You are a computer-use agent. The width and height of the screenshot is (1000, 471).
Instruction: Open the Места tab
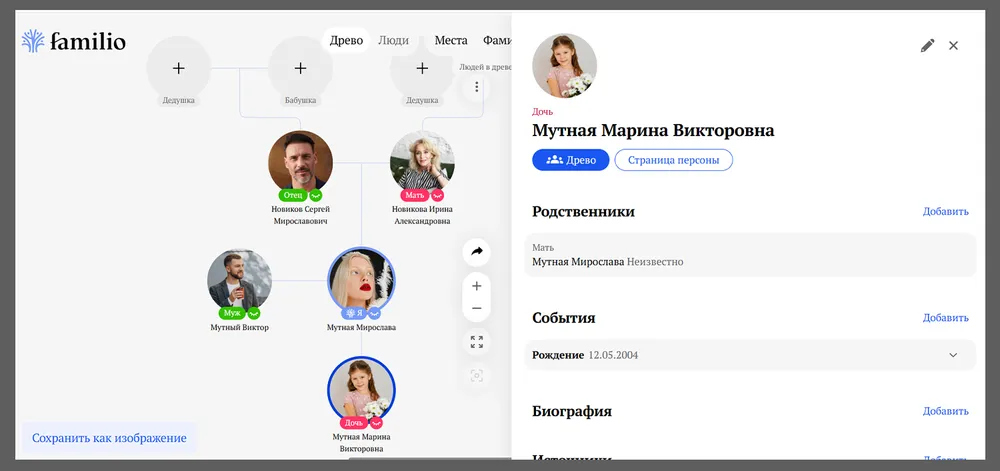(451, 41)
